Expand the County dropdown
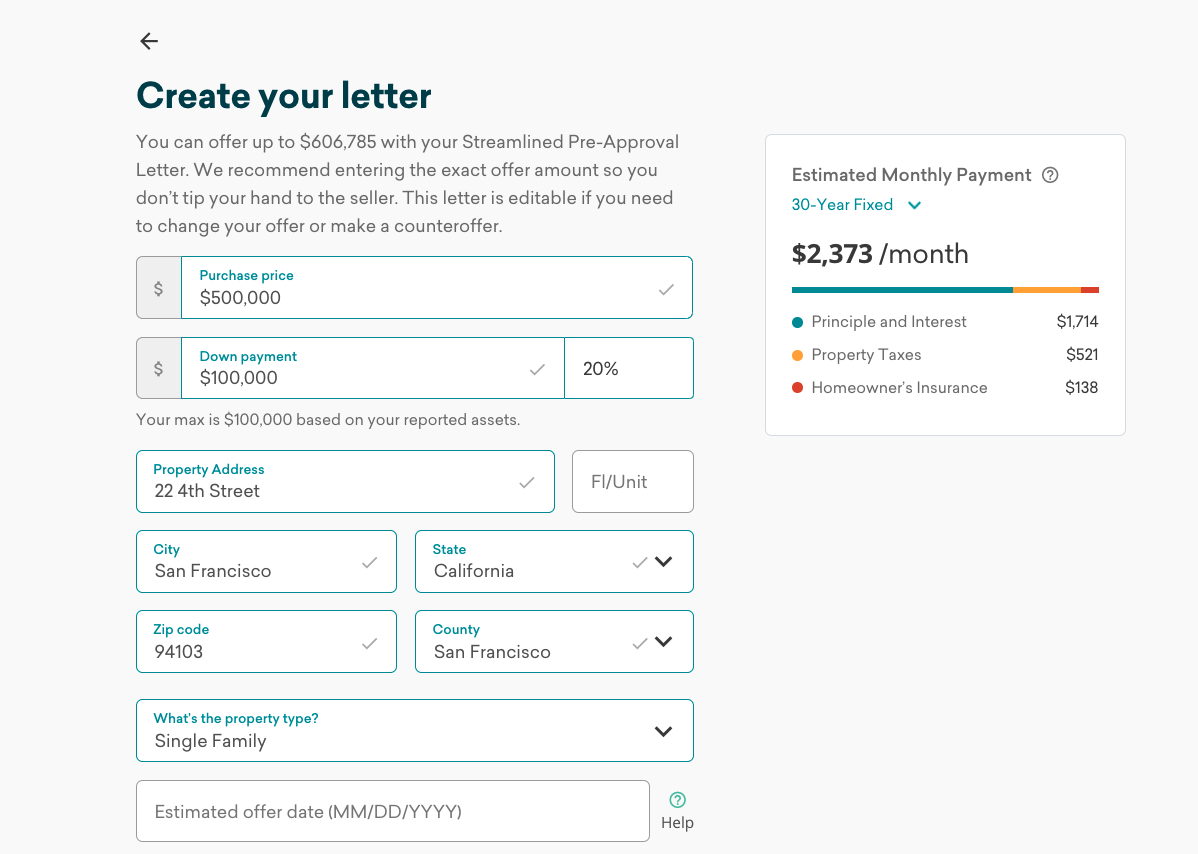 pos(663,642)
